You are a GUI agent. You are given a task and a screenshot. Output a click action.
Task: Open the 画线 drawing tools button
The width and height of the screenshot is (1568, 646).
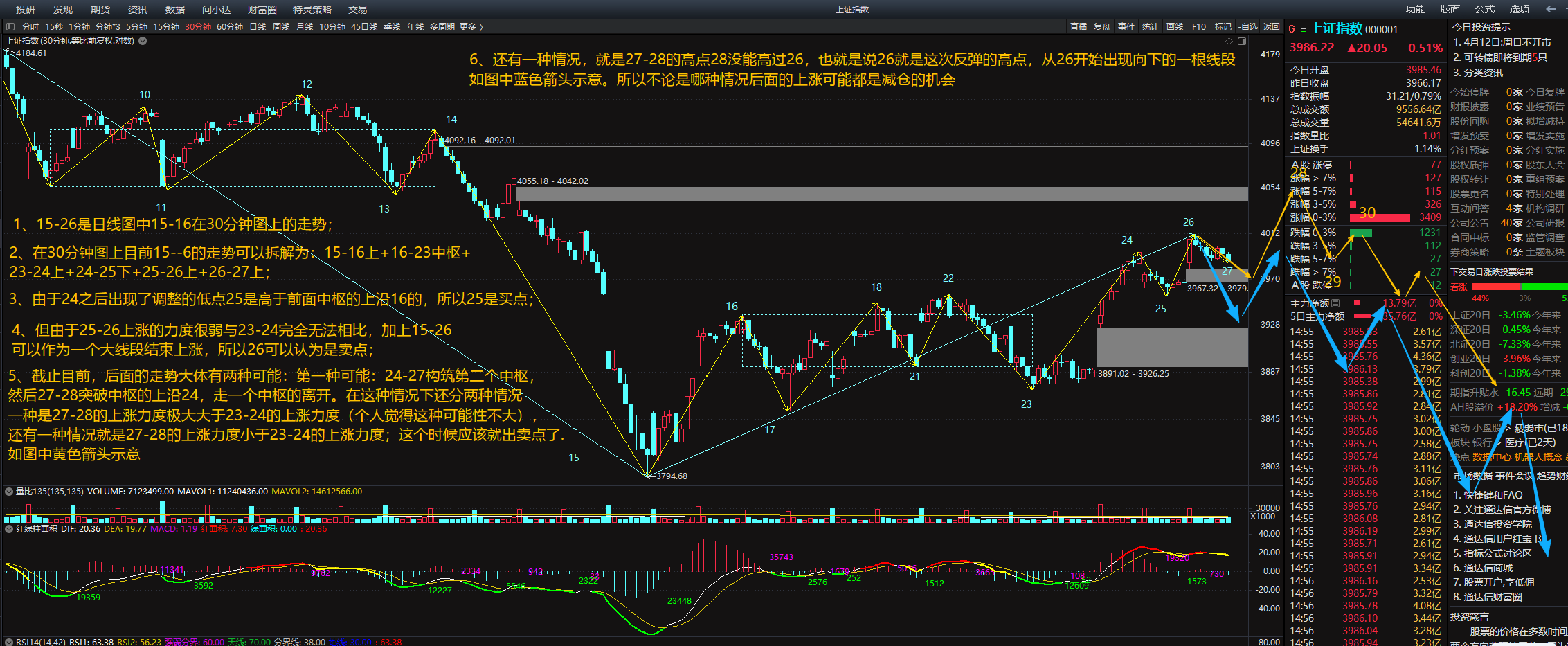click(1175, 27)
